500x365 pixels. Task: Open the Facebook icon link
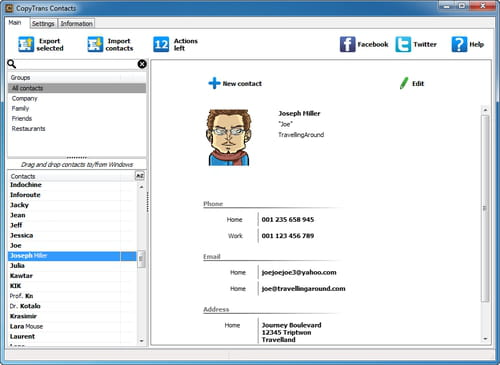(x=347, y=44)
